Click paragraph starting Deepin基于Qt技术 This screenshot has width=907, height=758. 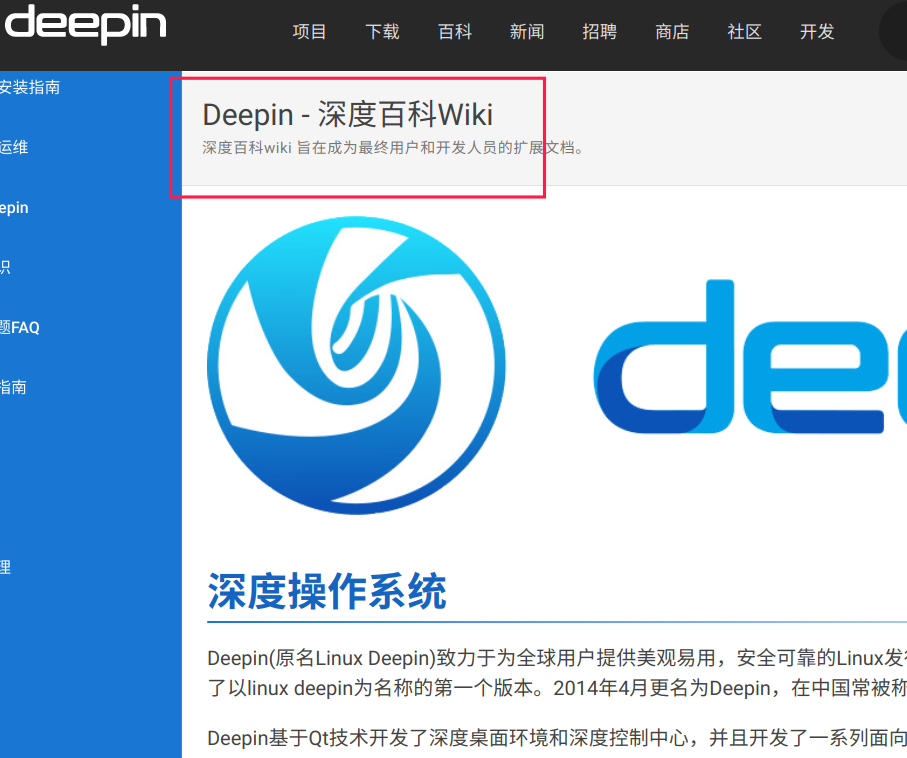click(557, 738)
